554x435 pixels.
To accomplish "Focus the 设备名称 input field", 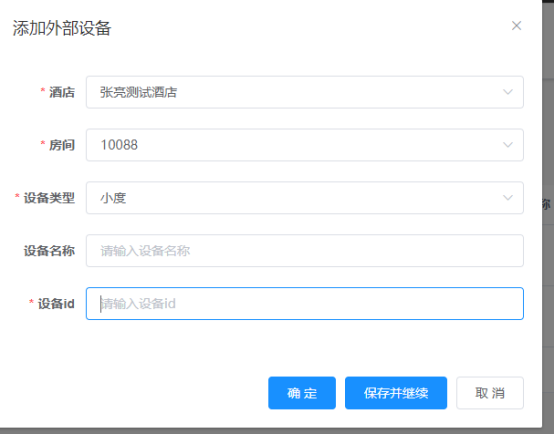I will (x=305, y=251).
